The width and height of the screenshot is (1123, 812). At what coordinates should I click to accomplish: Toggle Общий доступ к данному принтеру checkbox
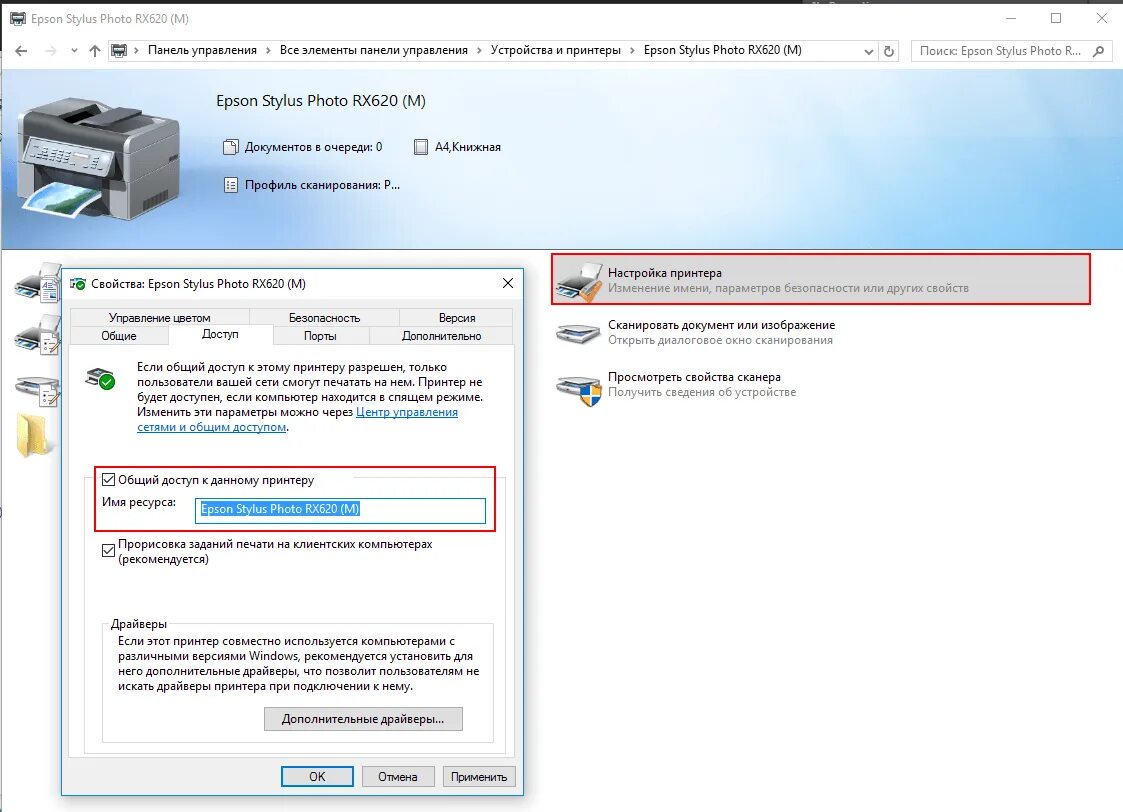tap(109, 480)
